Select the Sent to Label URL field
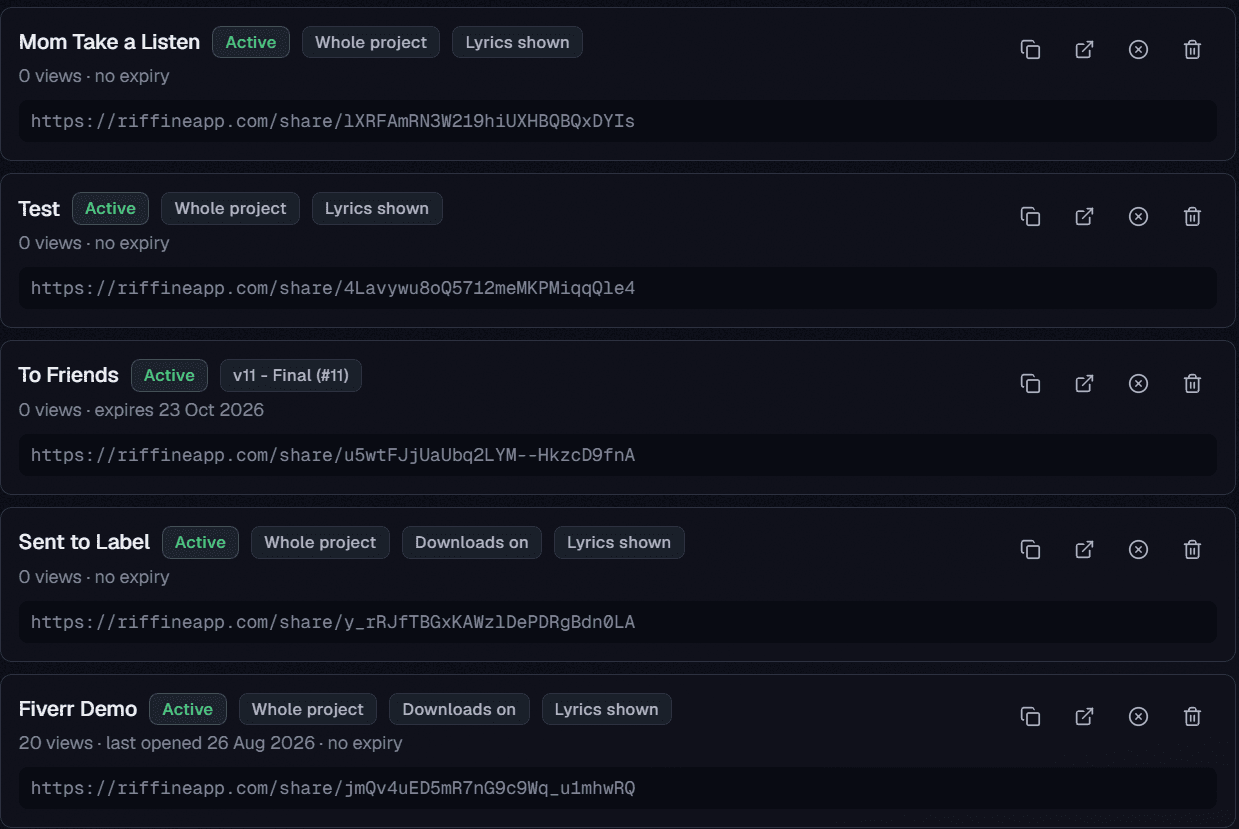 coord(618,622)
